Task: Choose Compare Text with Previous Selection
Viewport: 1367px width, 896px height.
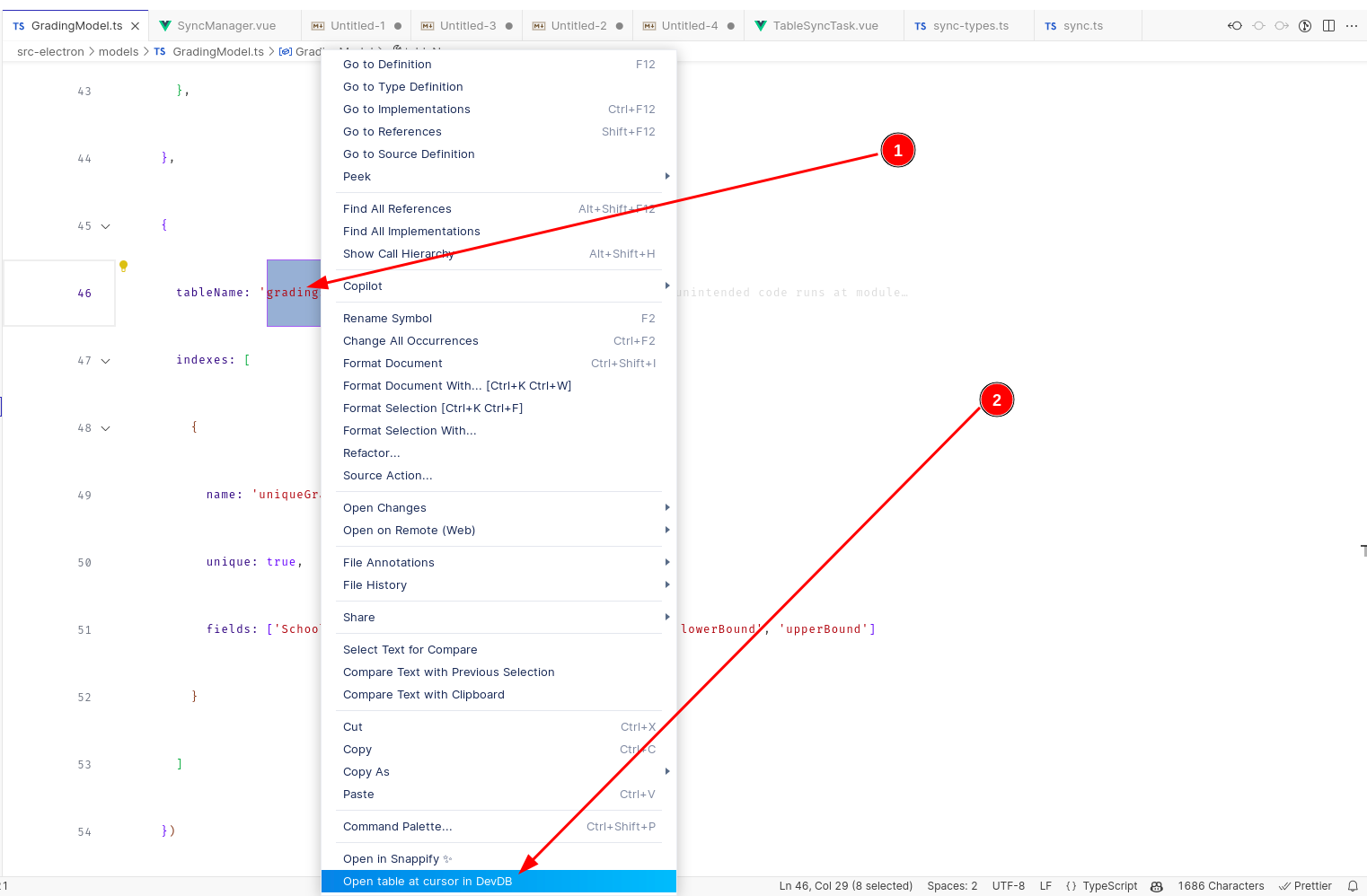Action: (499, 672)
